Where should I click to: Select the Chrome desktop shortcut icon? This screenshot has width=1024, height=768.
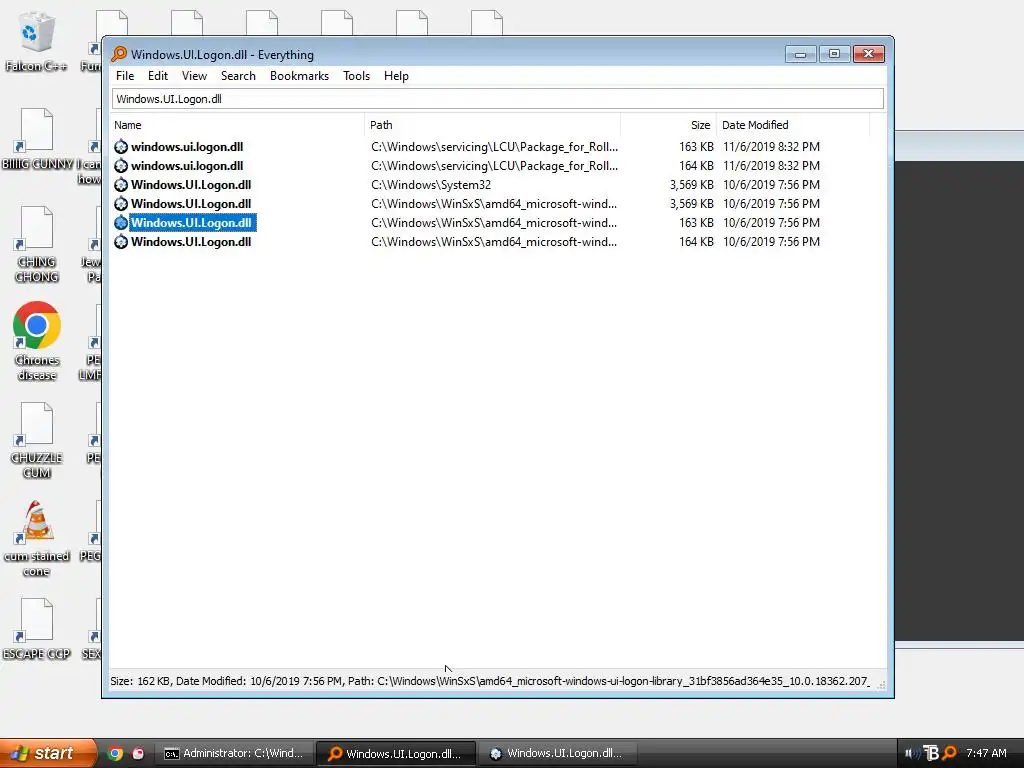pos(37,325)
